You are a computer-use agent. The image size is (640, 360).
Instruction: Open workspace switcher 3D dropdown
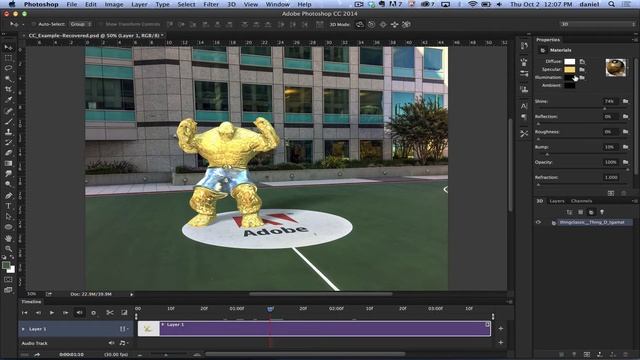tap(598, 24)
